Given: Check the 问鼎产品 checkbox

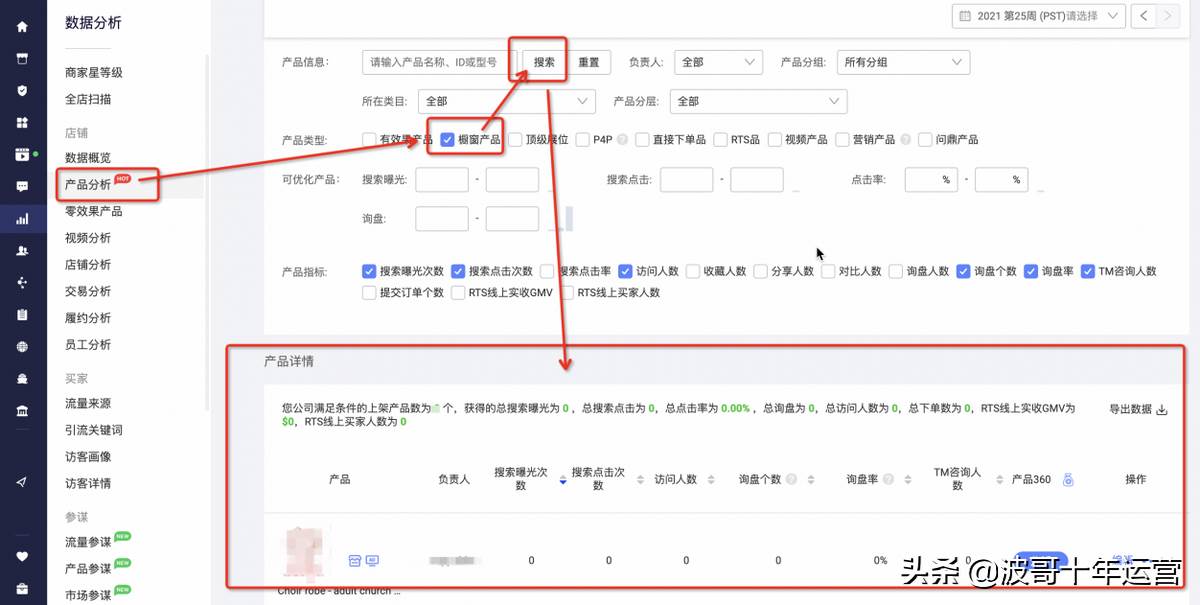Looking at the screenshot, I should tap(925, 140).
